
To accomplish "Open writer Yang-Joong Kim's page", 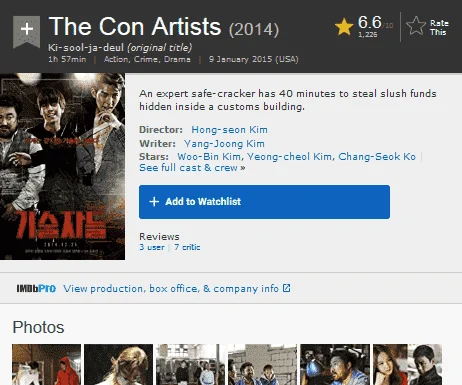I will click(x=224, y=144).
